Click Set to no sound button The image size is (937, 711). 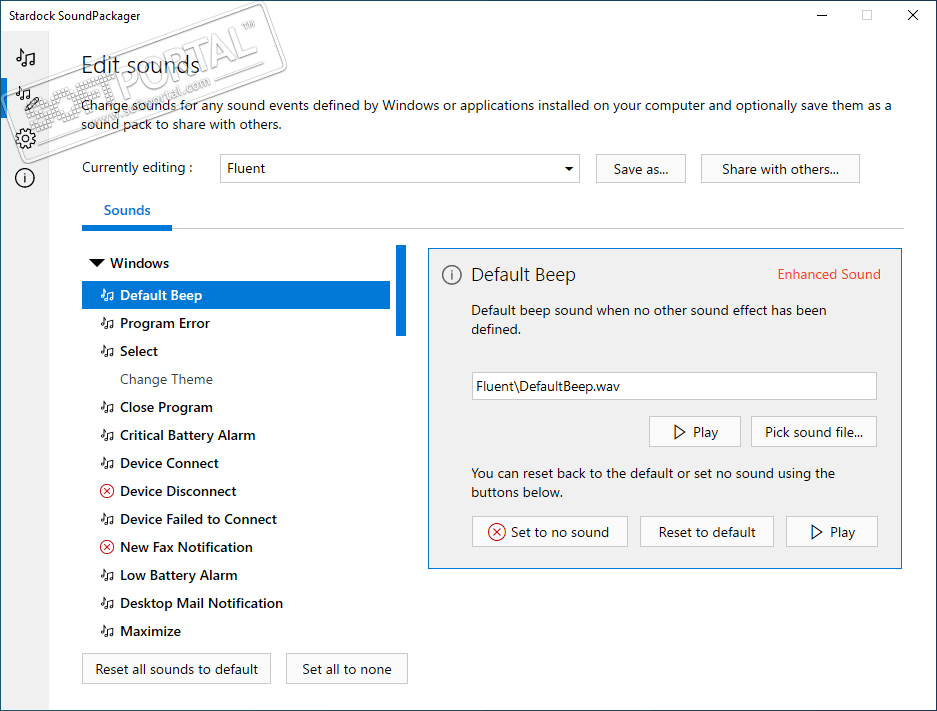click(x=549, y=532)
